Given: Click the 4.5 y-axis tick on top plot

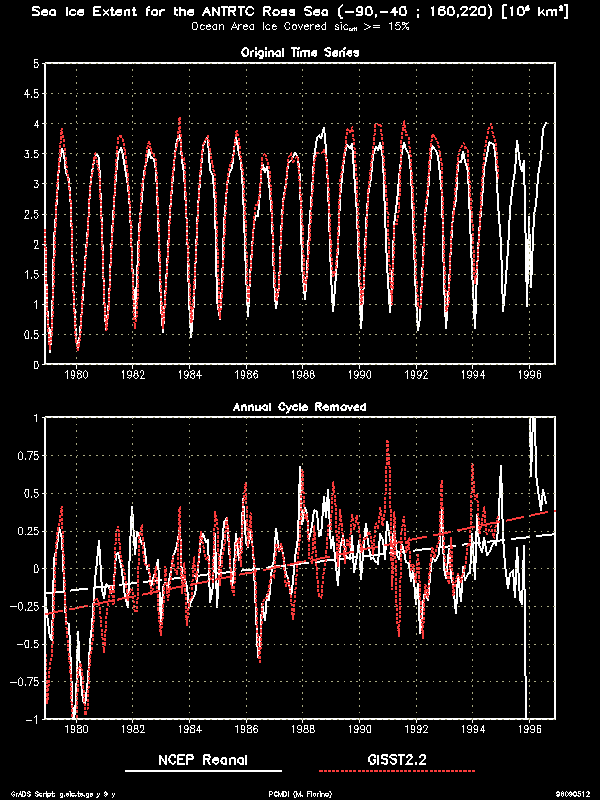Looking at the screenshot, I should tap(30, 94).
